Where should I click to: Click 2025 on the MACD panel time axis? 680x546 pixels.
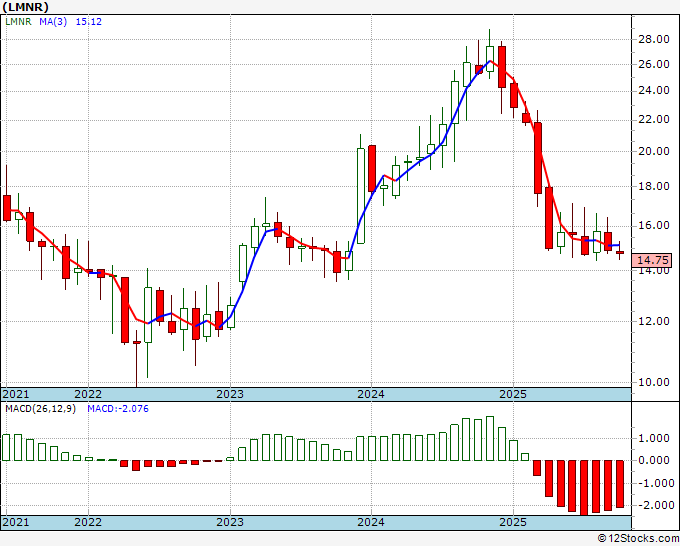[513, 522]
